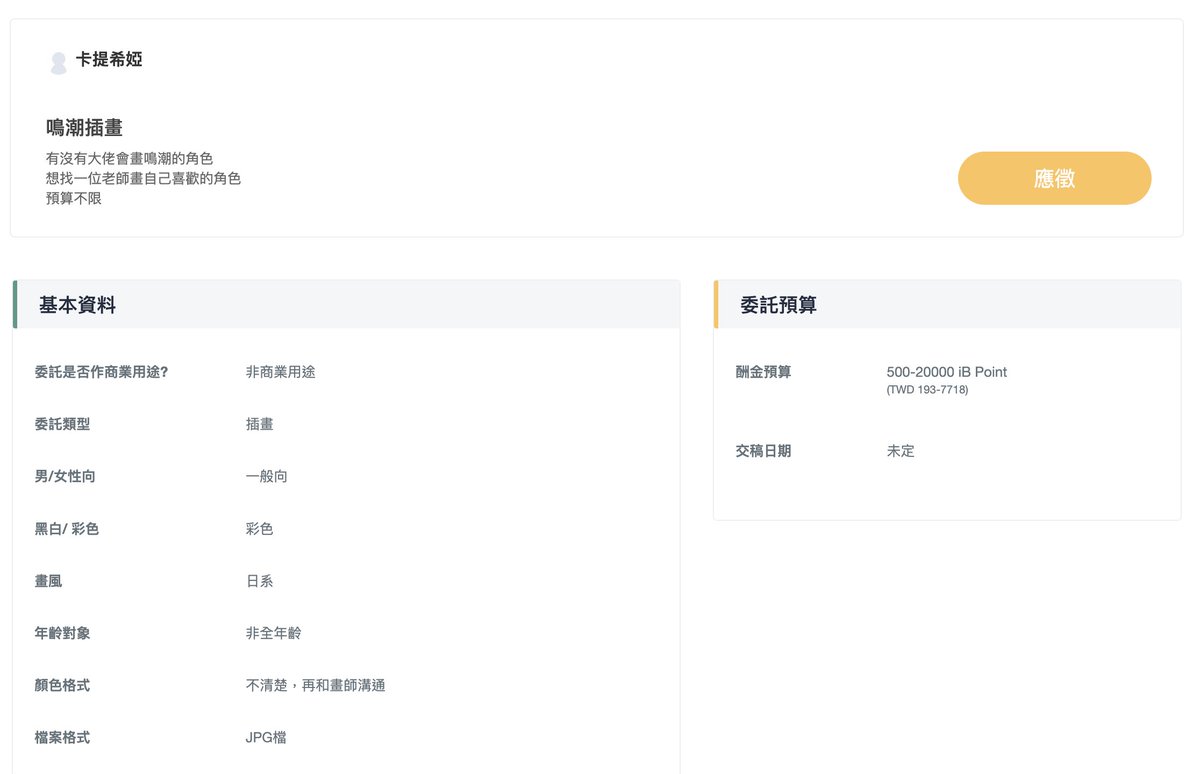Select the 非全年齡 value
Image resolution: width=1200 pixels, height=774 pixels.
(273, 633)
